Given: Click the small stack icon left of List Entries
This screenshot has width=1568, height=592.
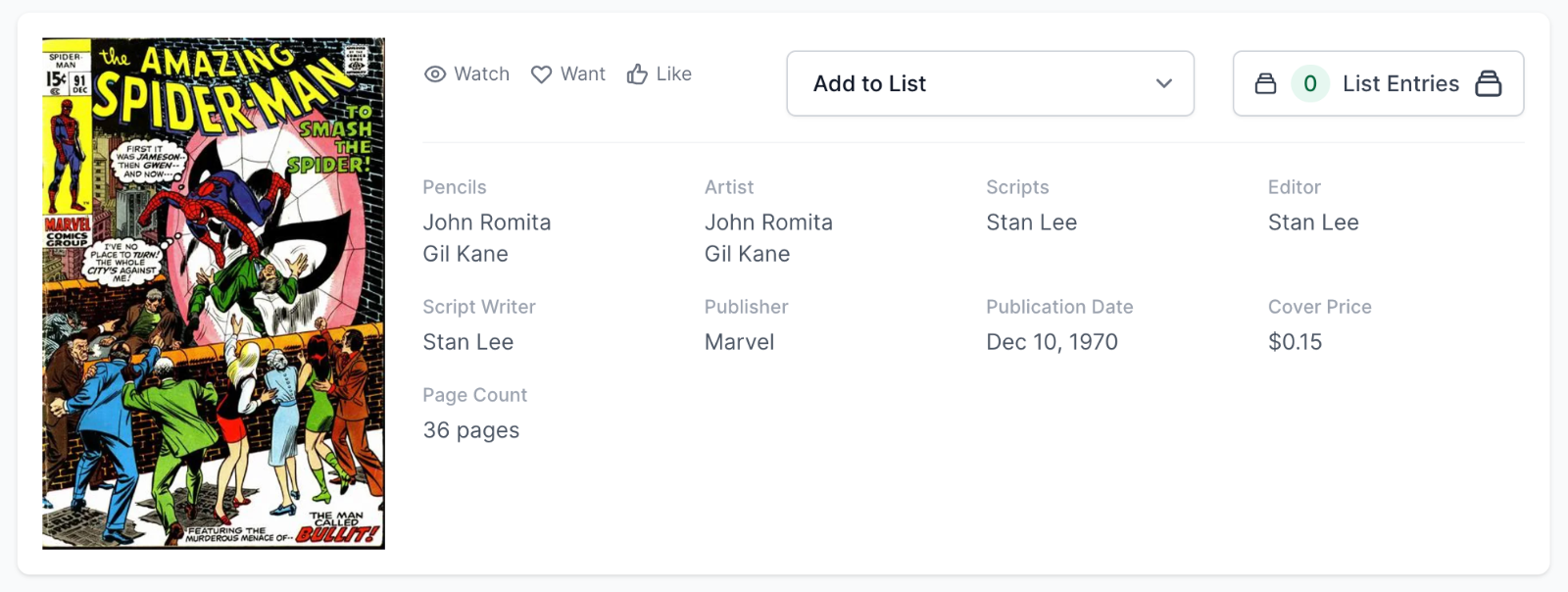Looking at the screenshot, I should click(1265, 84).
